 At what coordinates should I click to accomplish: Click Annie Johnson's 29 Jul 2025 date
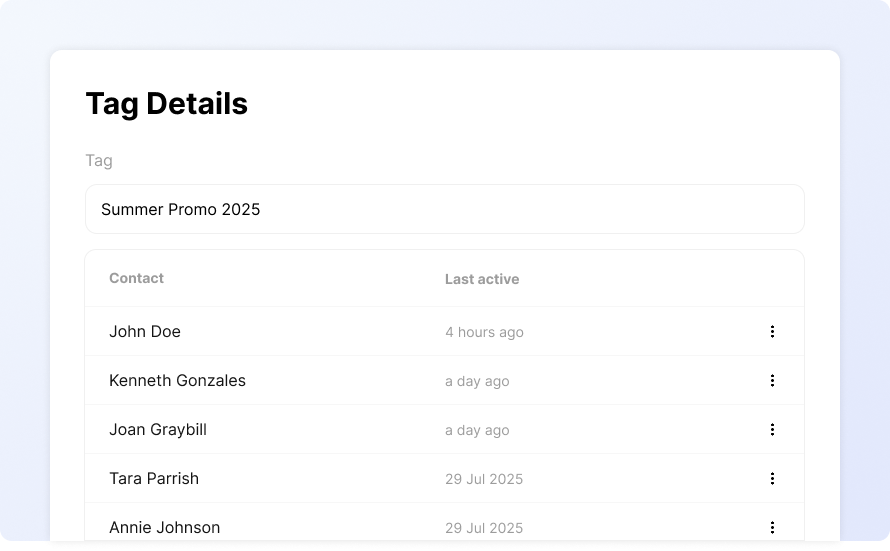click(484, 528)
